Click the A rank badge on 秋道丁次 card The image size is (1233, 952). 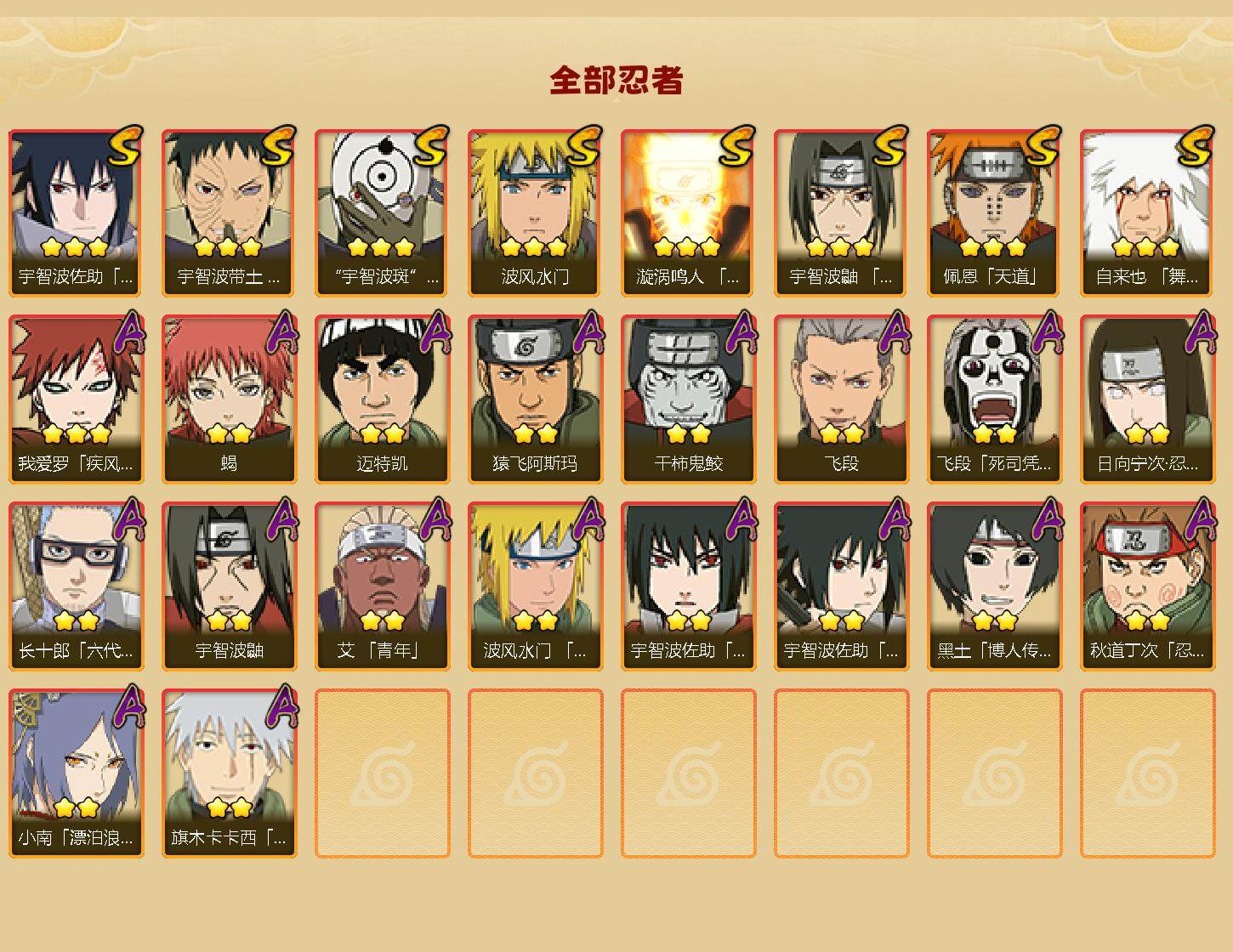(1198, 519)
